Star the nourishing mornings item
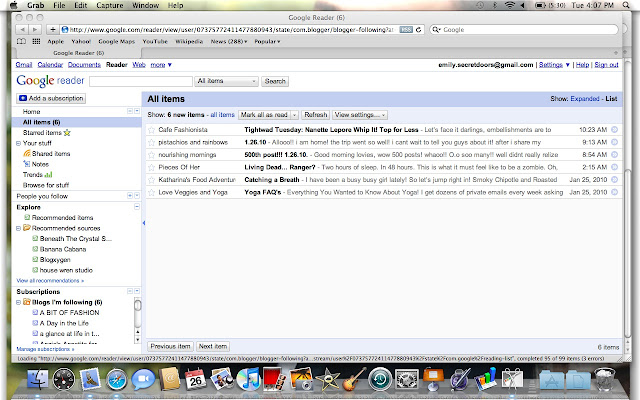The height and width of the screenshot is (400, 640). pos(151,155)
